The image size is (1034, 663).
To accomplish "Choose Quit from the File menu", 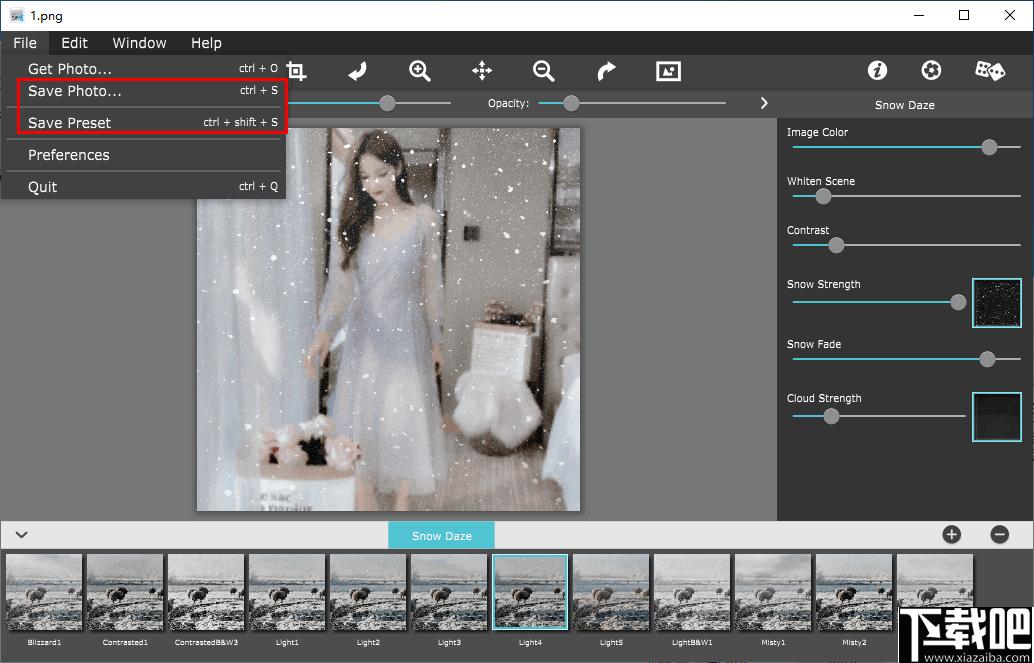I will pyautogui.click(x=144, y=187).
